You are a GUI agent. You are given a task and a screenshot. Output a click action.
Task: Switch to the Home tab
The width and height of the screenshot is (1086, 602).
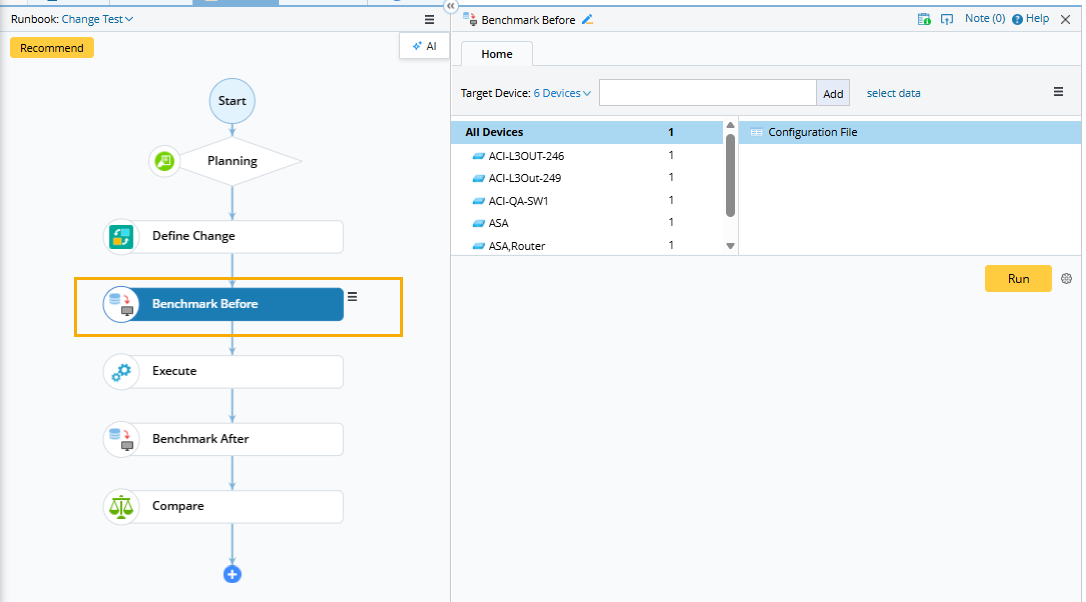click(497, 54)
